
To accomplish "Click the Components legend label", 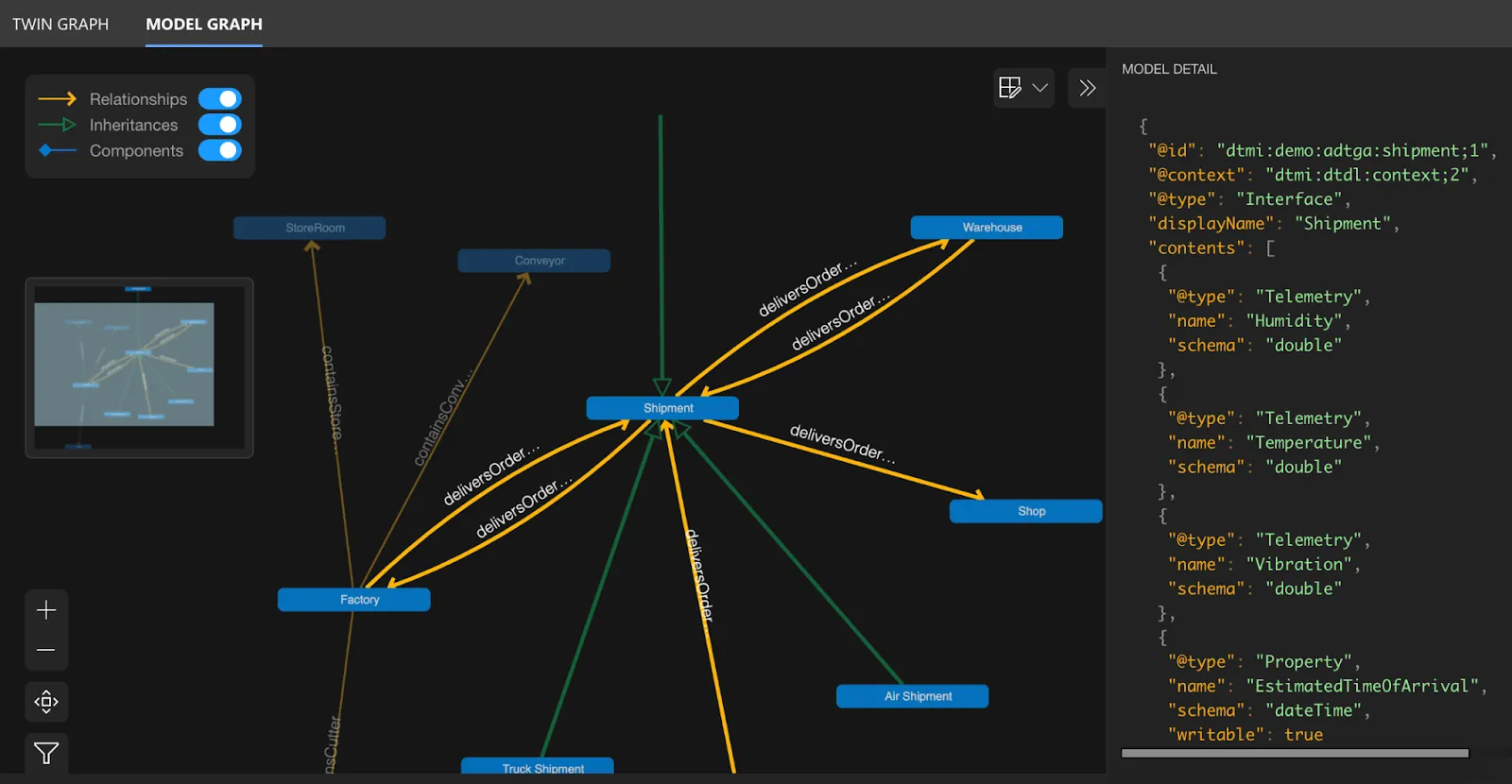I will 136,150.
